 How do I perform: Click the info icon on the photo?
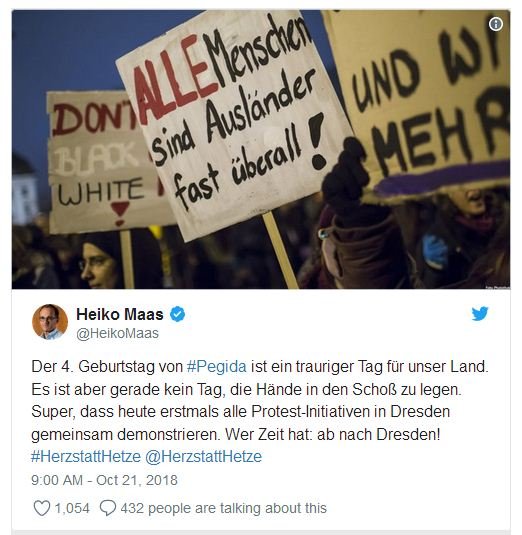(496, 24)
